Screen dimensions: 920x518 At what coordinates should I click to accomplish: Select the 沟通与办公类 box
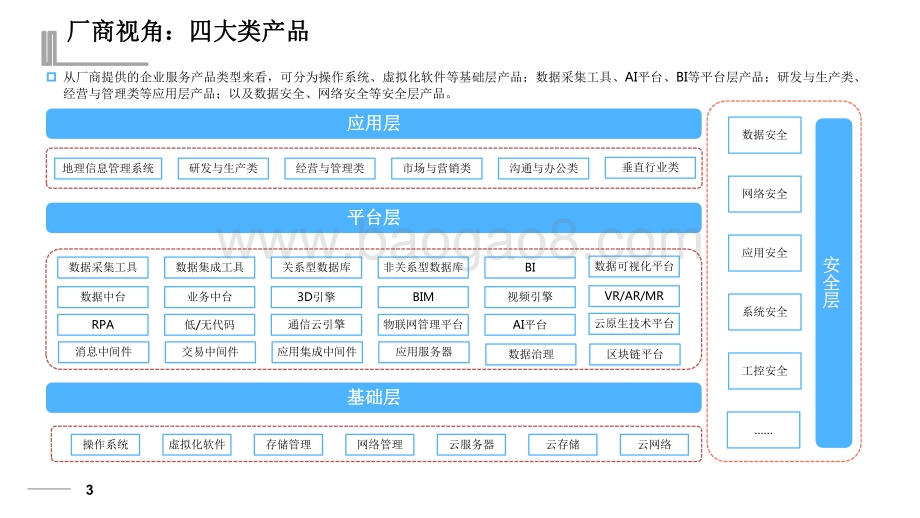tap(543, 168)
